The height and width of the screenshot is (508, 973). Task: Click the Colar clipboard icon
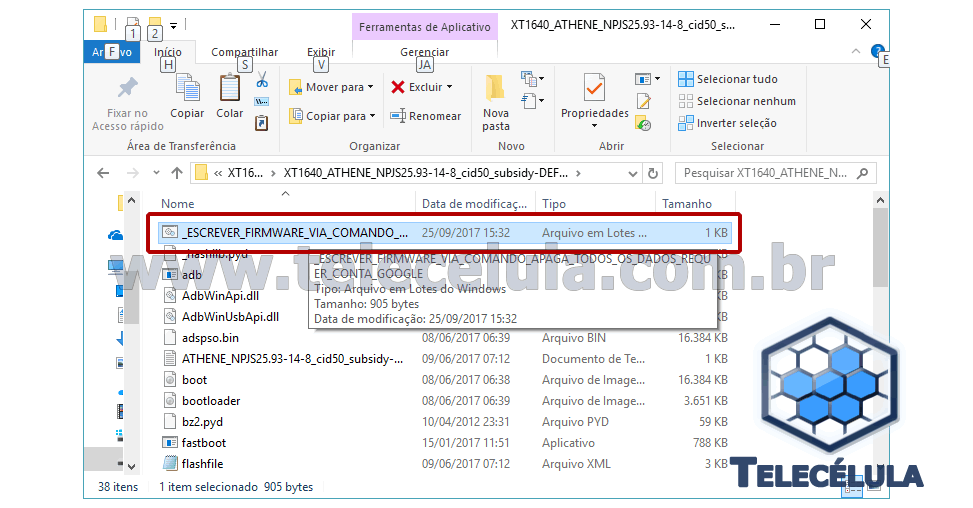point(229,97)
